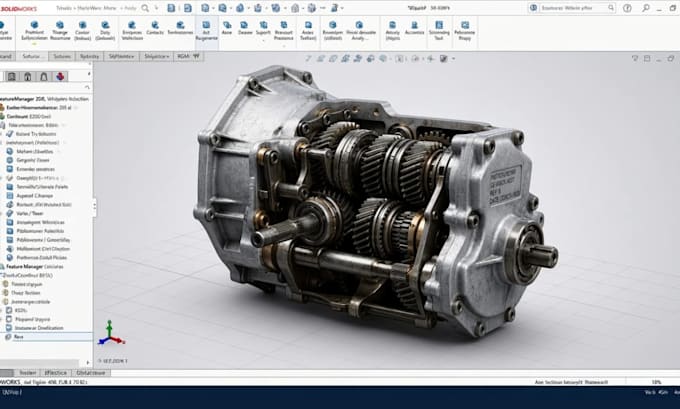Screen dimensions: 680x409
Task: Click the magnifier icon beside the help icon
Action: coord(646,8)
